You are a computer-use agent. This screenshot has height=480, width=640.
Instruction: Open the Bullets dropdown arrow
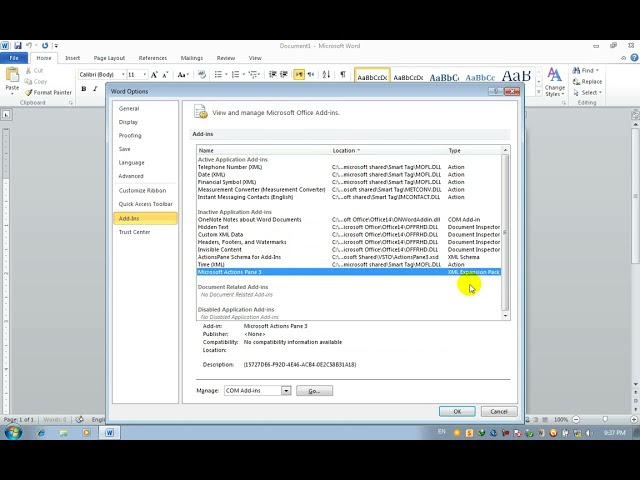[x=226, y=74]
